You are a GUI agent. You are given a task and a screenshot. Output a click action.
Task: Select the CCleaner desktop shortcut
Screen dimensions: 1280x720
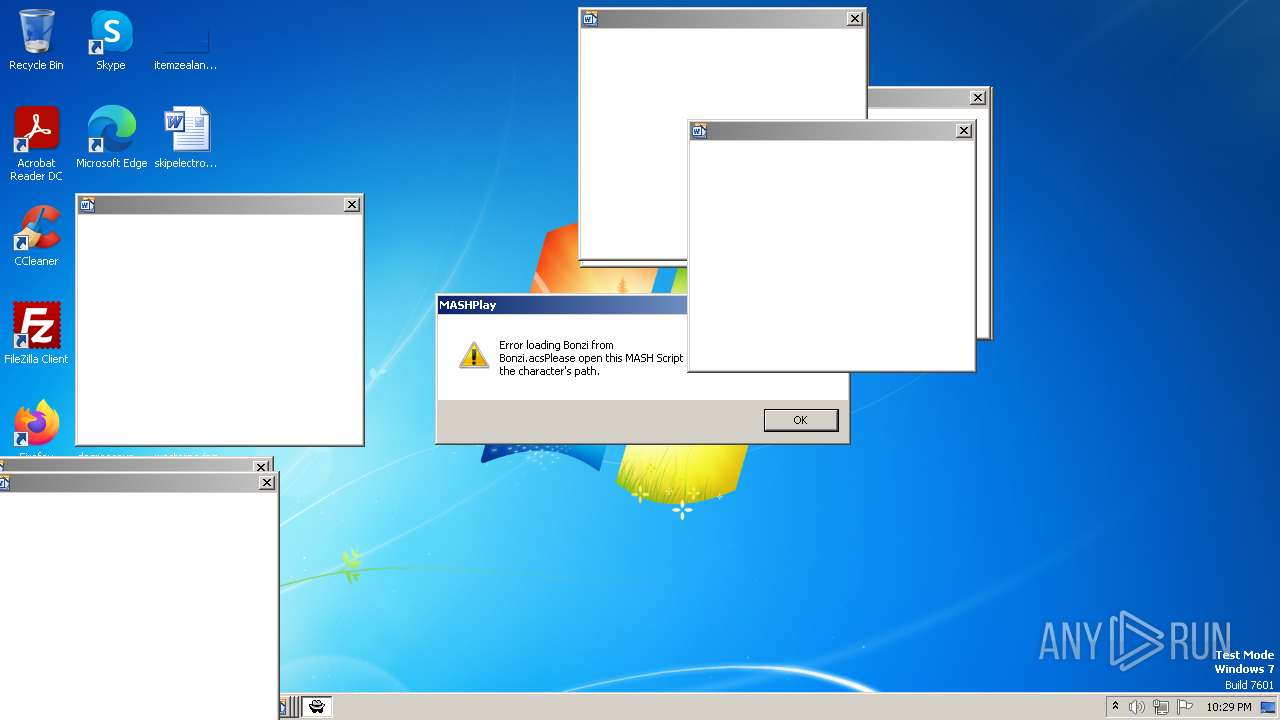point(36,237)
